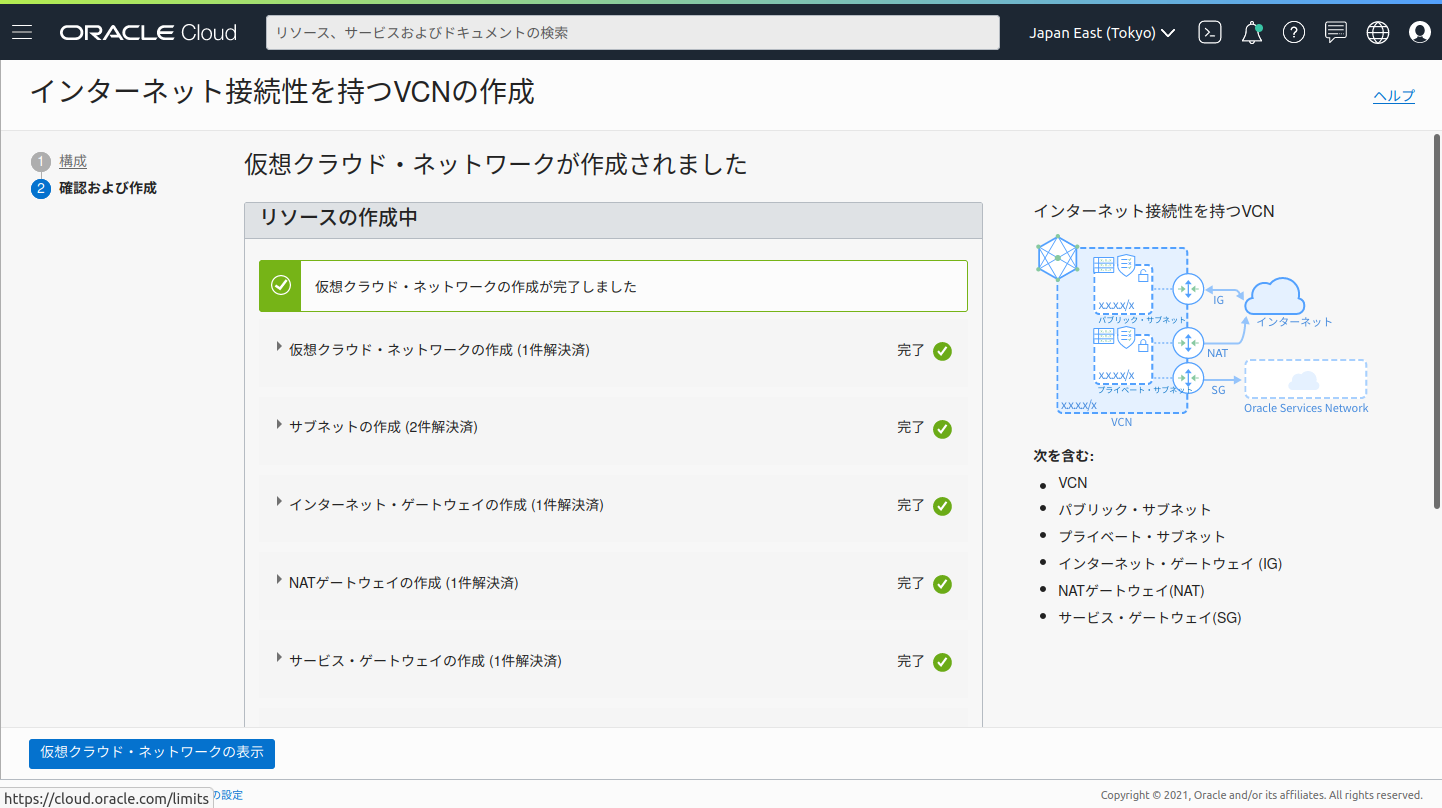Click the copyright text in footer
The image size is (1442, 808).
(1262, 795)
